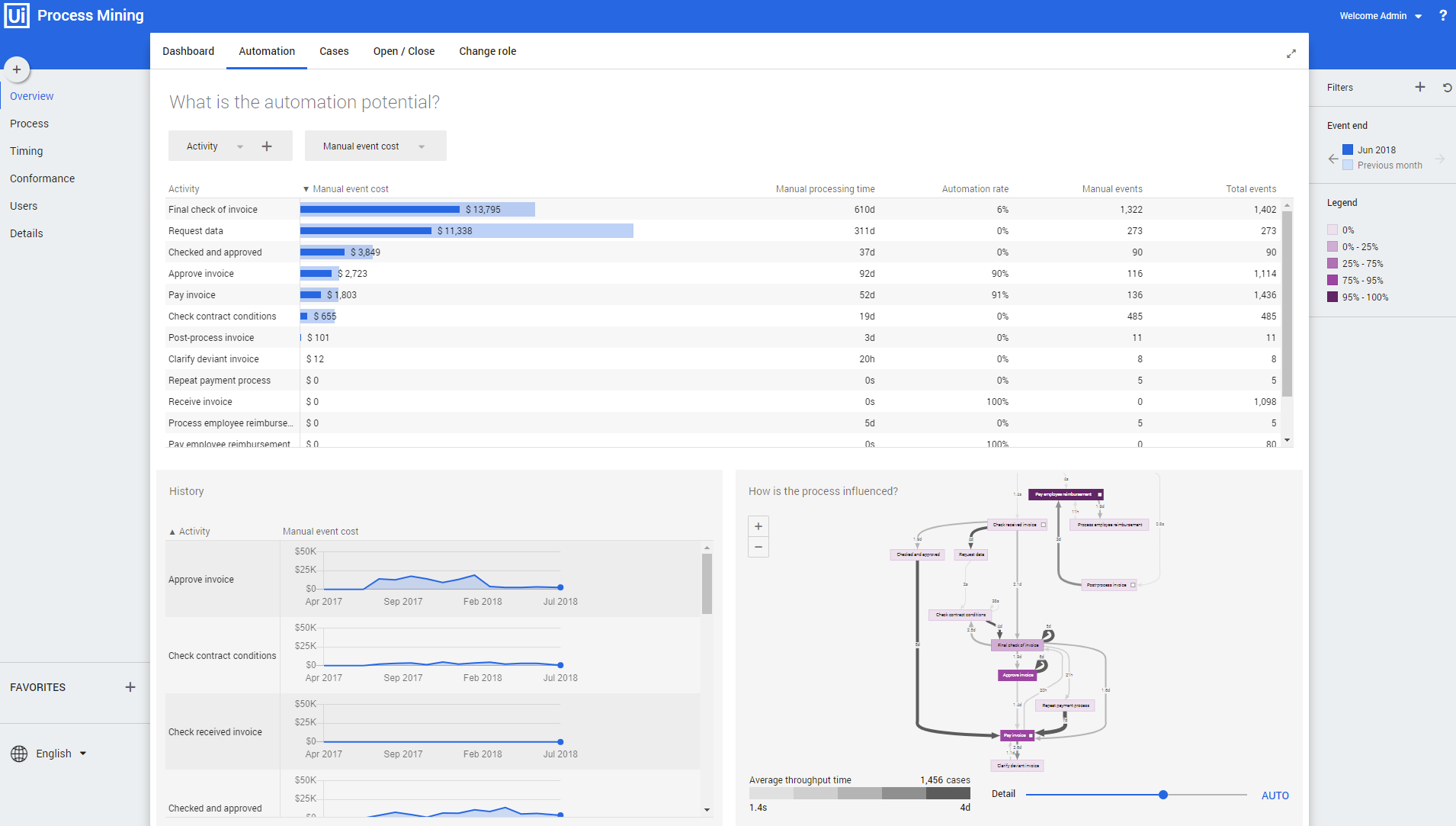Go to previous Event end period arrow
This screenshot has height=826, width=1456.
click(1333, 159)
